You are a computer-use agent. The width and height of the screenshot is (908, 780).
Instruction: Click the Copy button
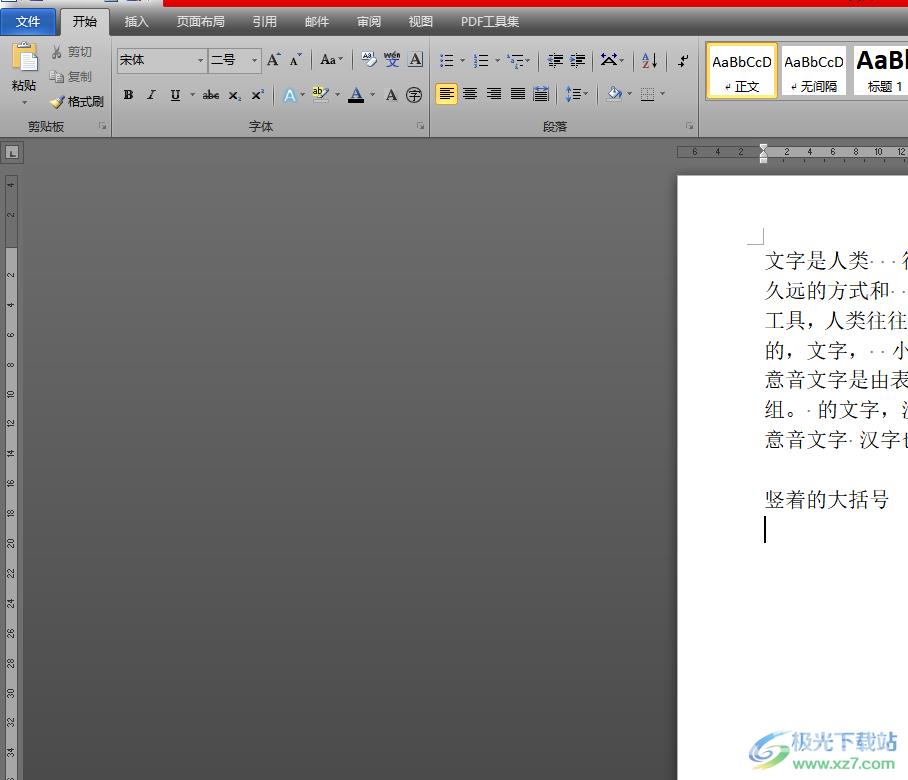pos(71,76)
